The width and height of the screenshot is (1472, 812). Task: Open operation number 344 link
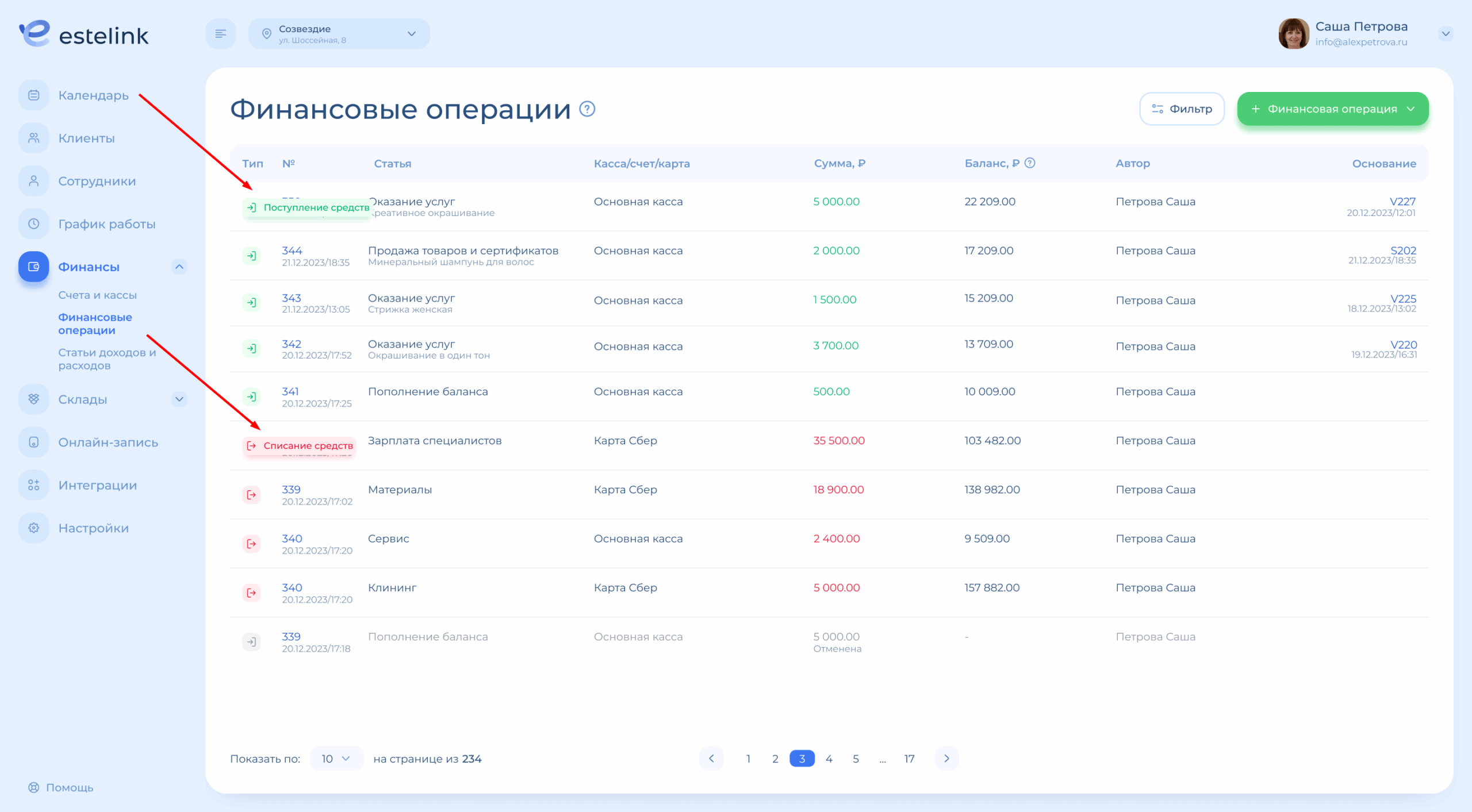pyautogui.click(x=292, y=251)
